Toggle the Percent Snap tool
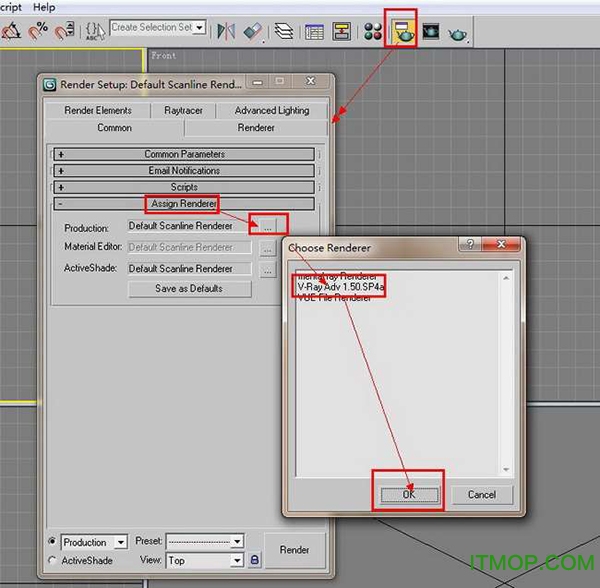The image size is (600, 588). (x=38, y=31)
